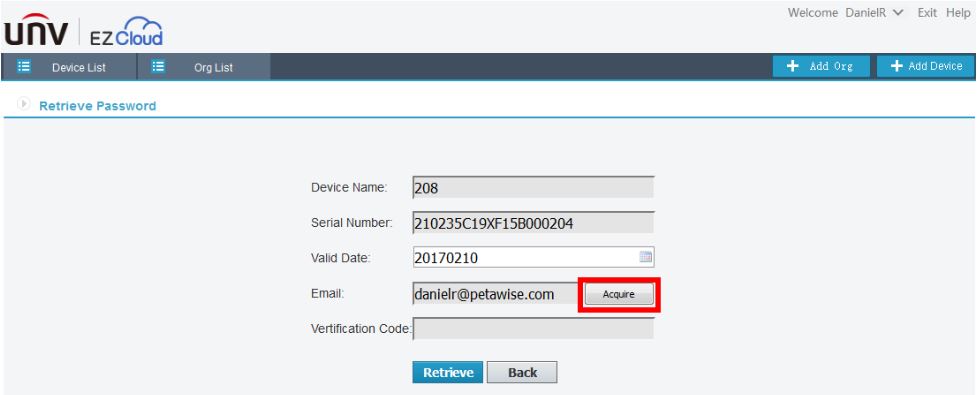The width and height of the screenshot is (979, 395).
Task: Switch to the Org List tab
Action: (x=204, y=67)
